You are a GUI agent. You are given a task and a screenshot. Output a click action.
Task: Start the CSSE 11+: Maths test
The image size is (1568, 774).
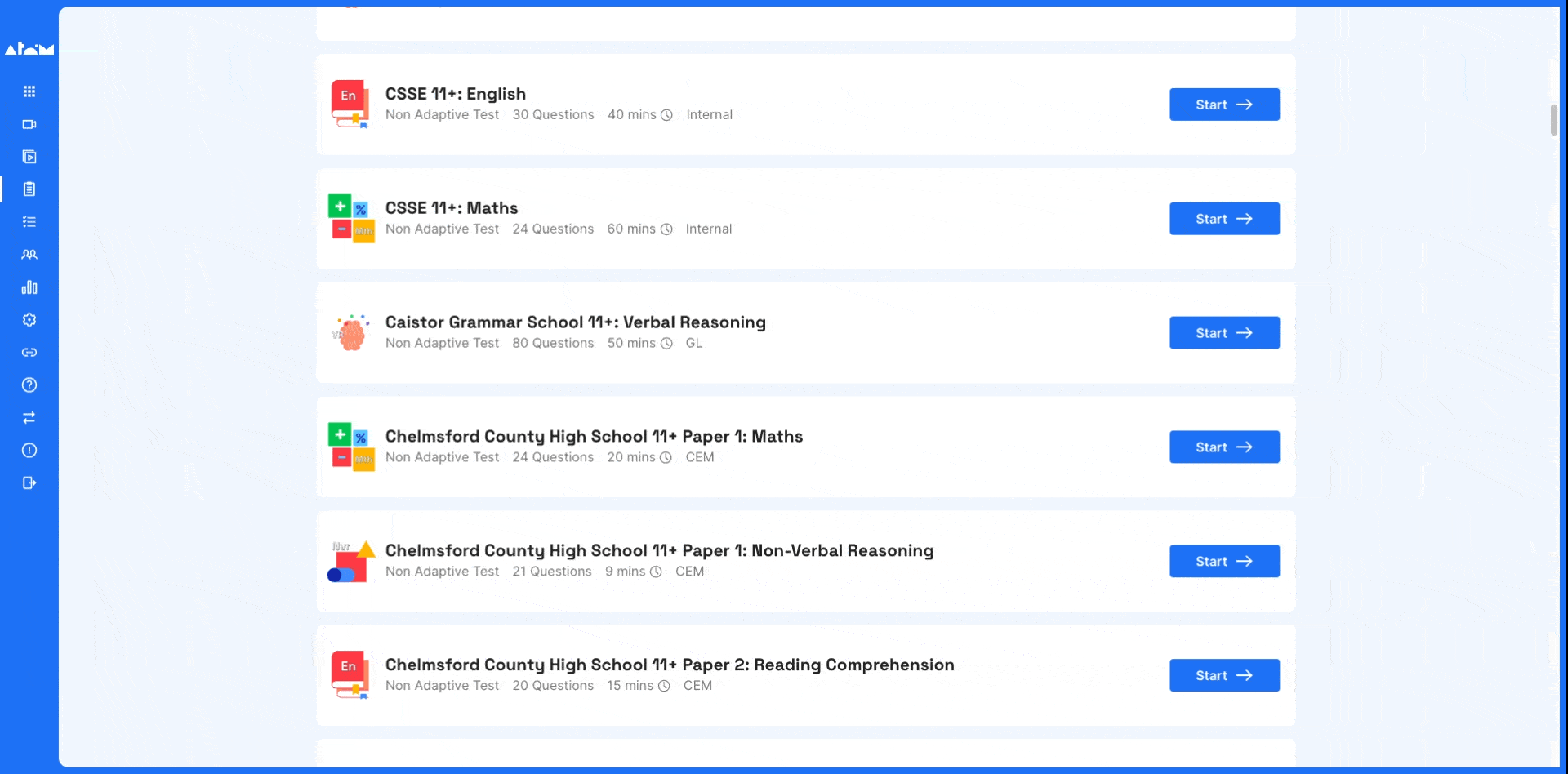coord(1224,219)
